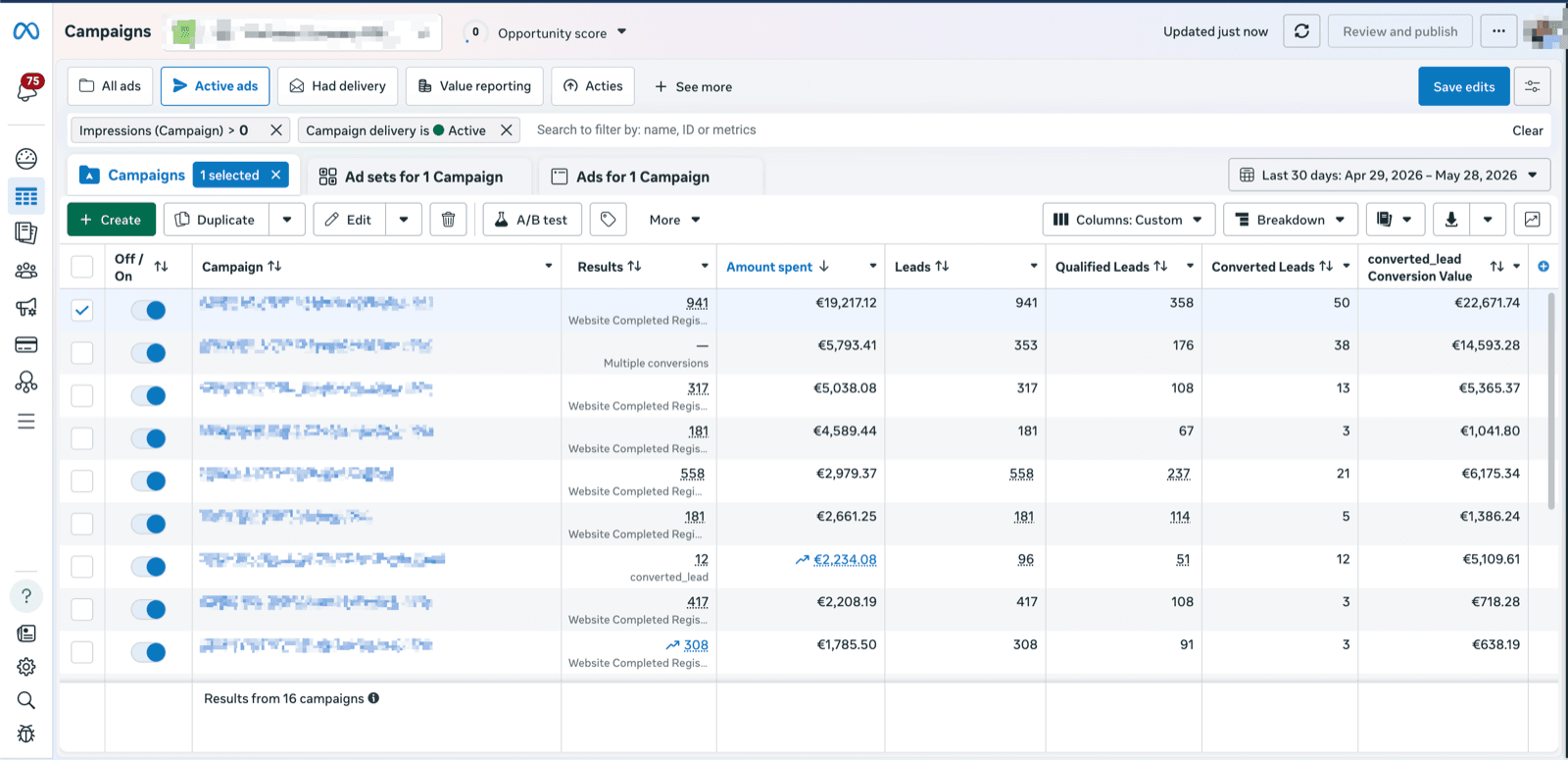This screenshot has height=760, width=1568.
Task: Open the filter settings sliders icon
Action: click(x=1532, y=86)
